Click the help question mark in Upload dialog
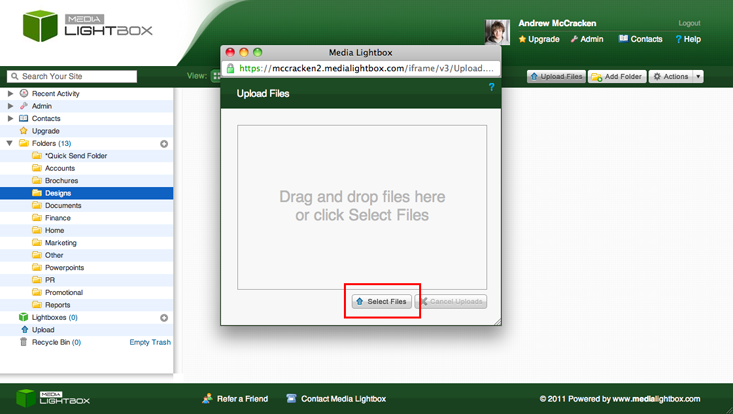Viewport: 733px width, 414px height. [x=491, y=88]
